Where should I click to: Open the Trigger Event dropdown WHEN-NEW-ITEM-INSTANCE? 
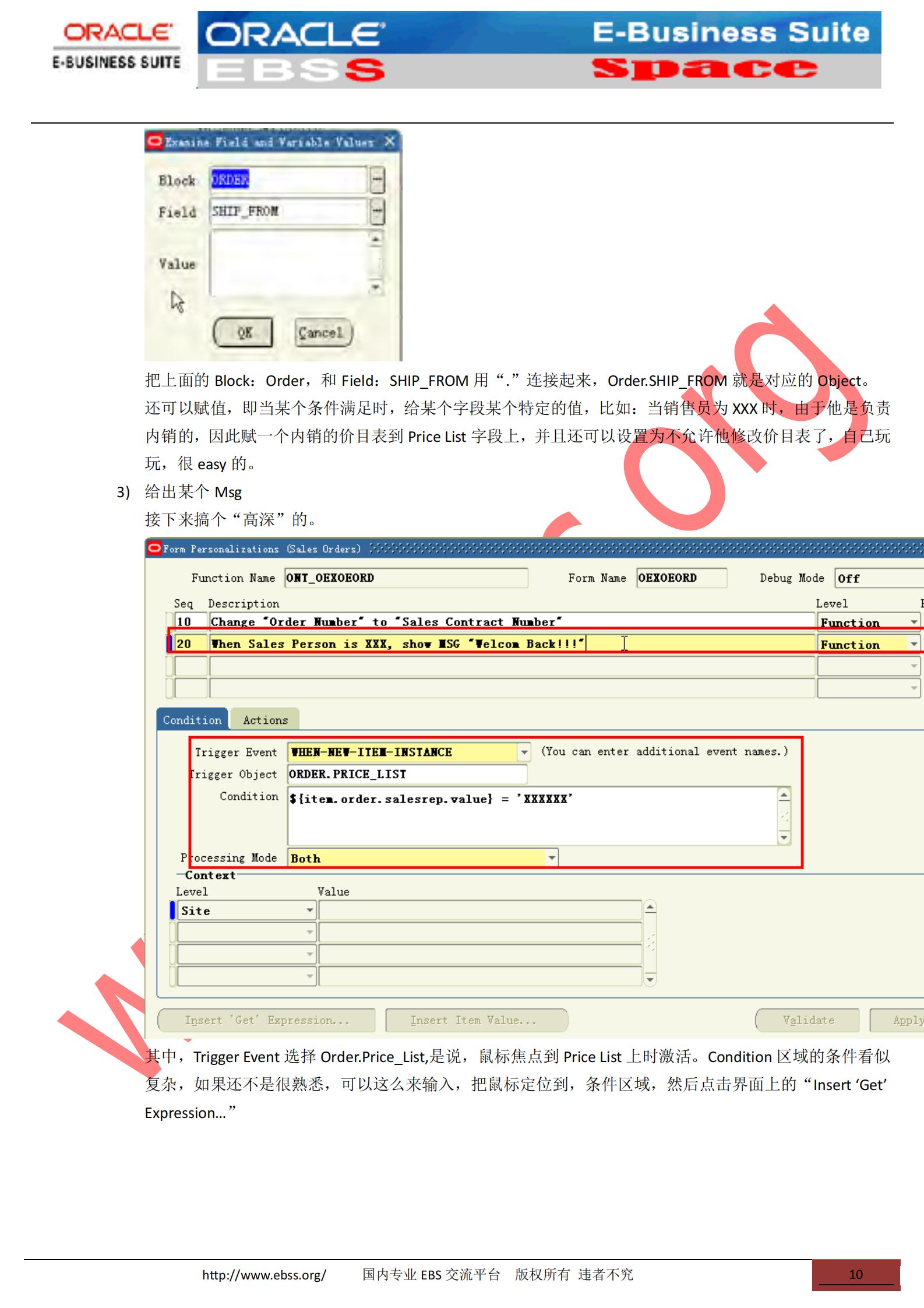point(524,752)
